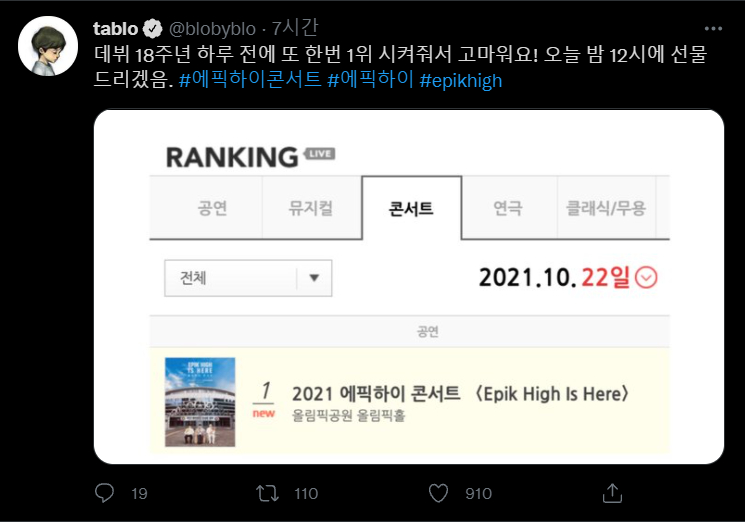This screenshot has width=745, height=522.
Task: Switch to the 공연 tab
Action: pos(212,208)
